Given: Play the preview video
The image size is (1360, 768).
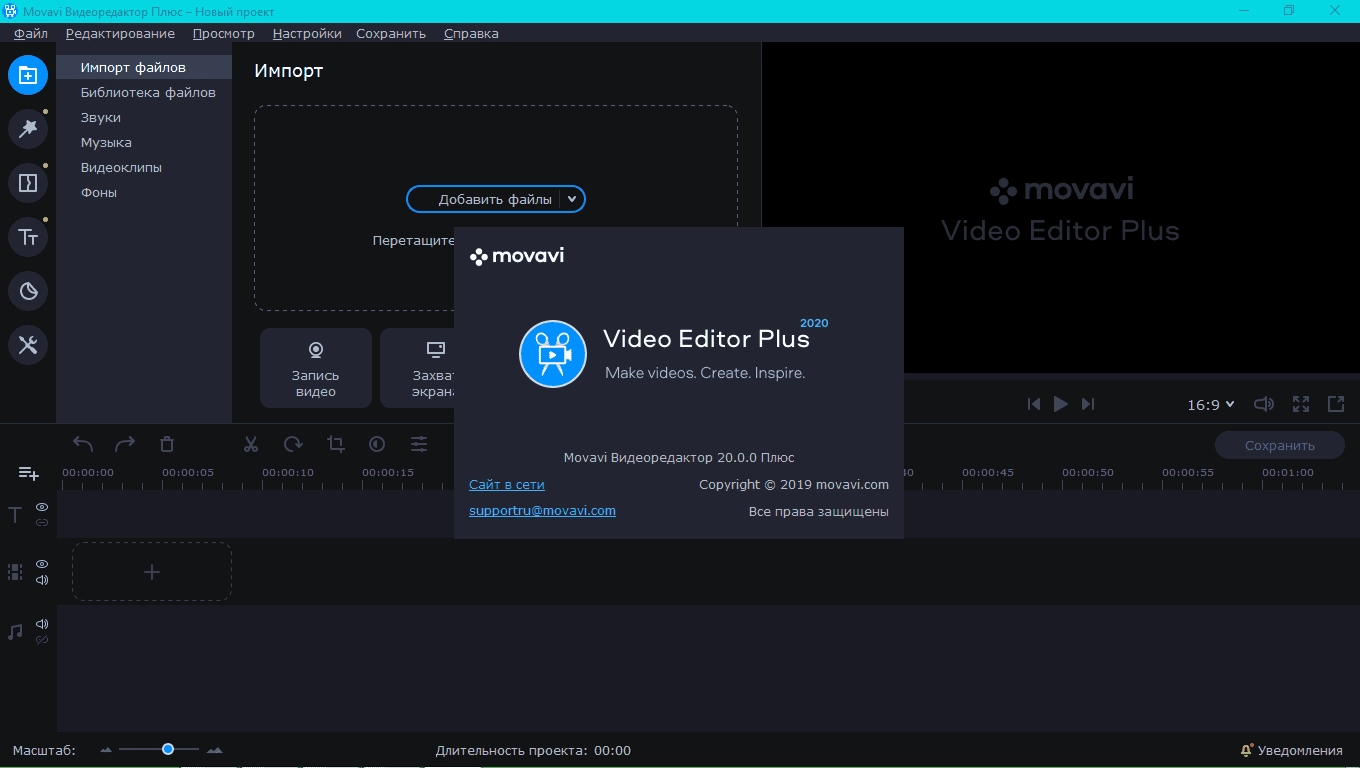Looking at the screenshot, I should click(x=1061, y=404).
